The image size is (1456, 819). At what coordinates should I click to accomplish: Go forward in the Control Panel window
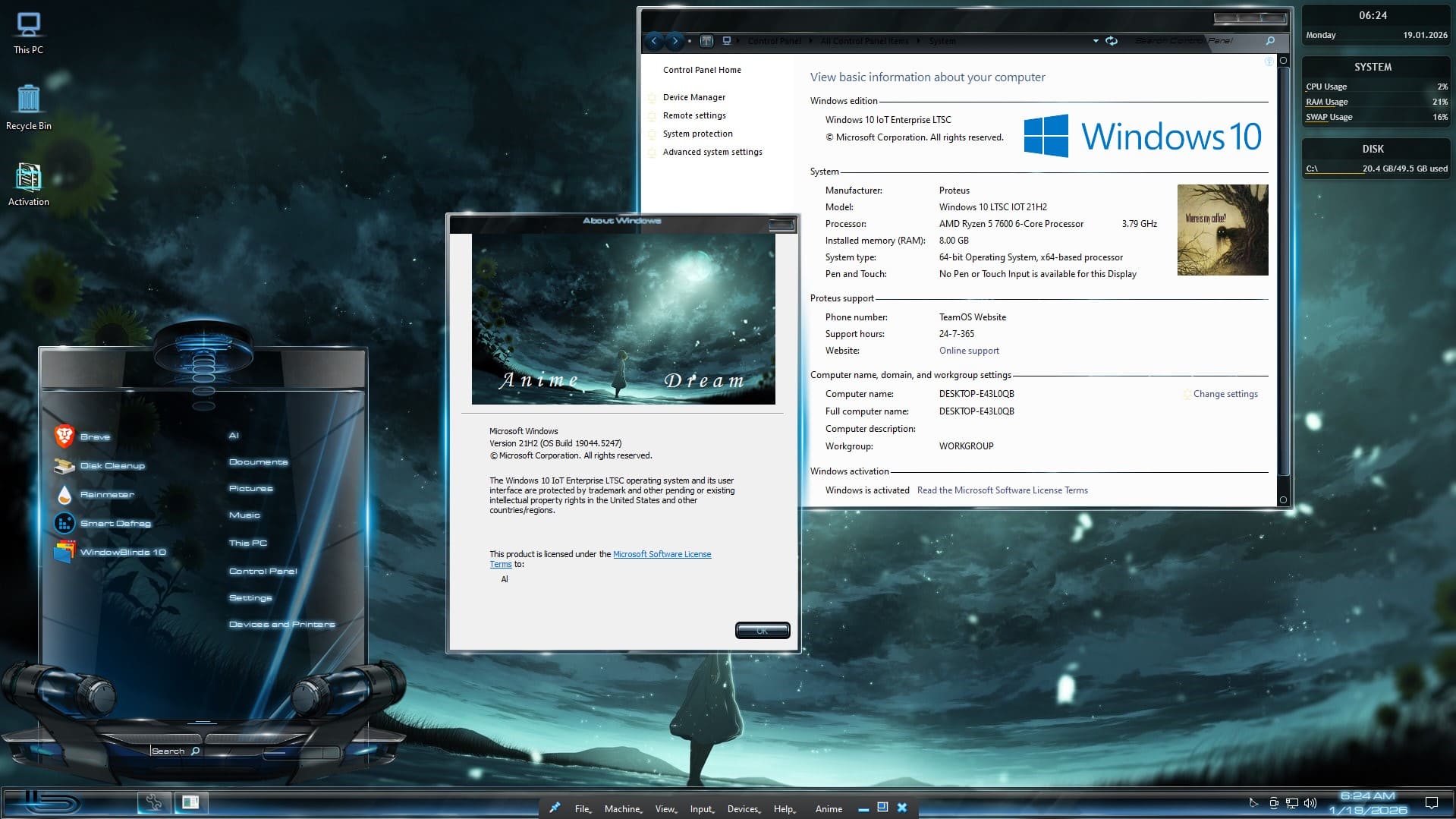pyautogui.click(x=675, y=41)
